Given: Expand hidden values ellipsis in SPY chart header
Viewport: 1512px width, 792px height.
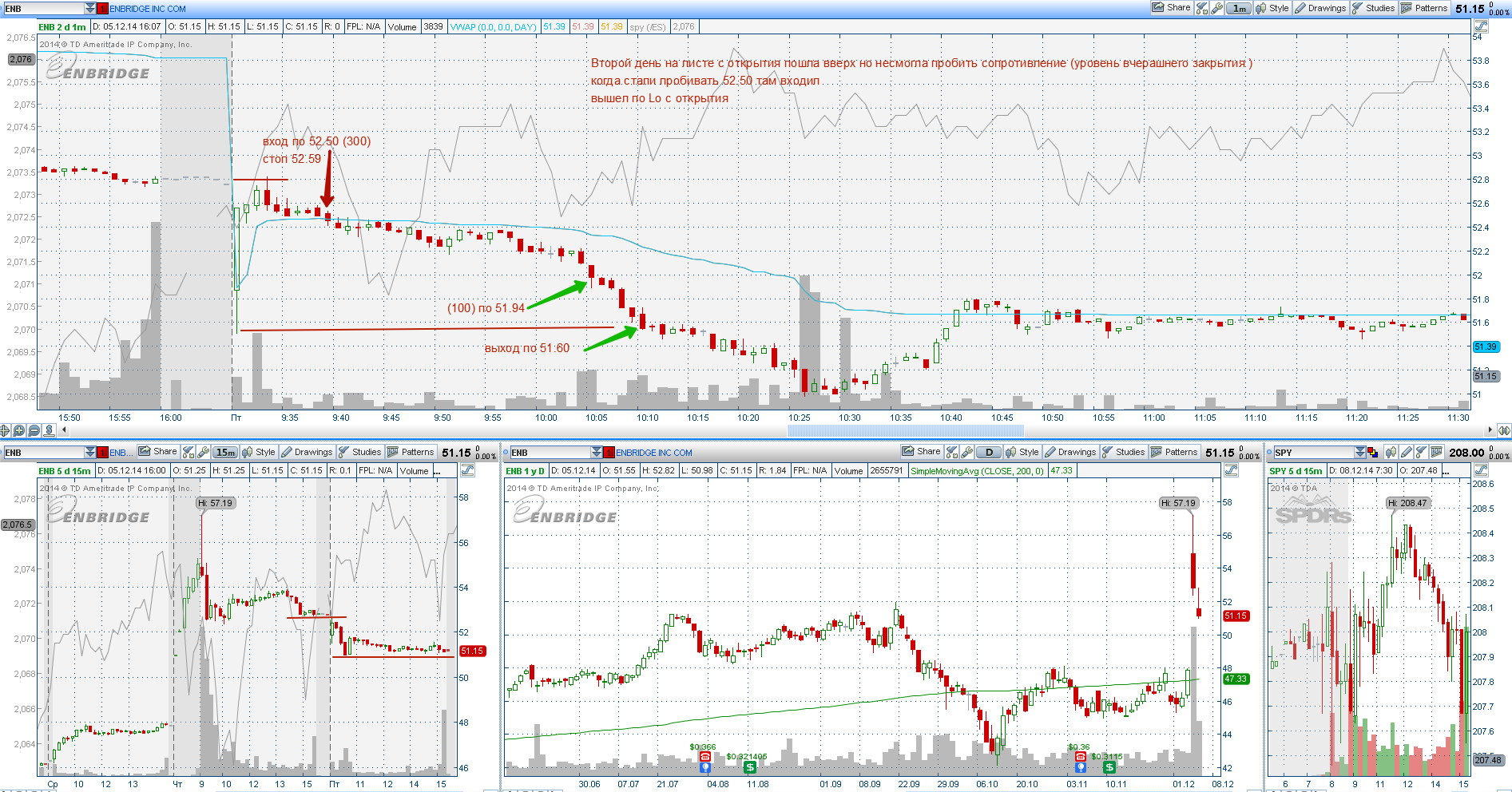Looking at the screenshot, I should pyautogui.click(x=1447, y=471).
